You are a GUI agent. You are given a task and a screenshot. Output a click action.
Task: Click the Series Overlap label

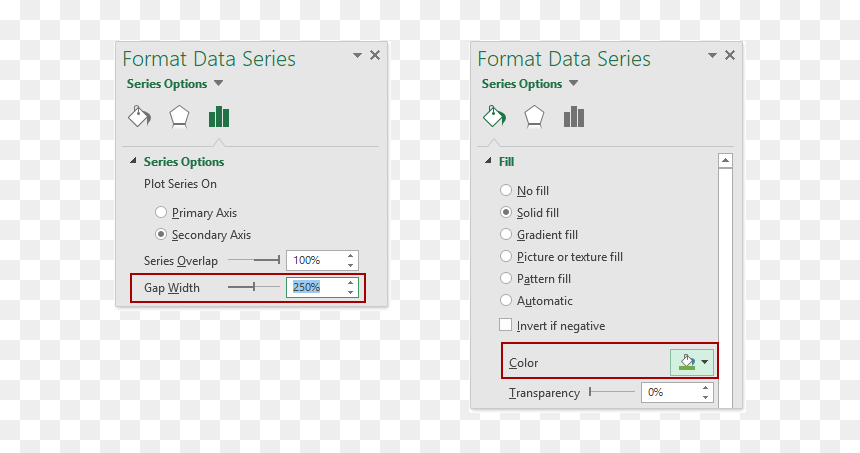point(180,261)
